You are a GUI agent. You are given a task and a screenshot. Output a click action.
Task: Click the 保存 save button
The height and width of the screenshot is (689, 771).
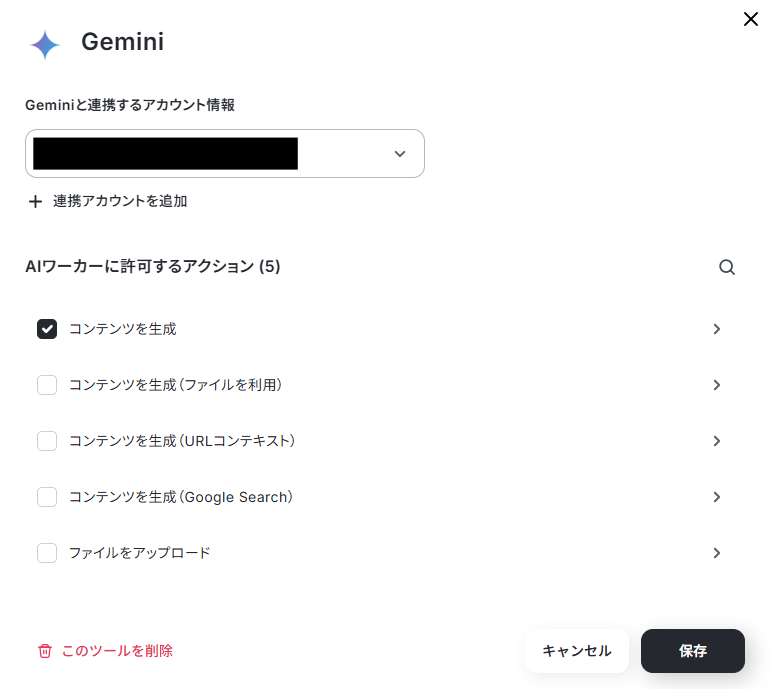point(692,651)
